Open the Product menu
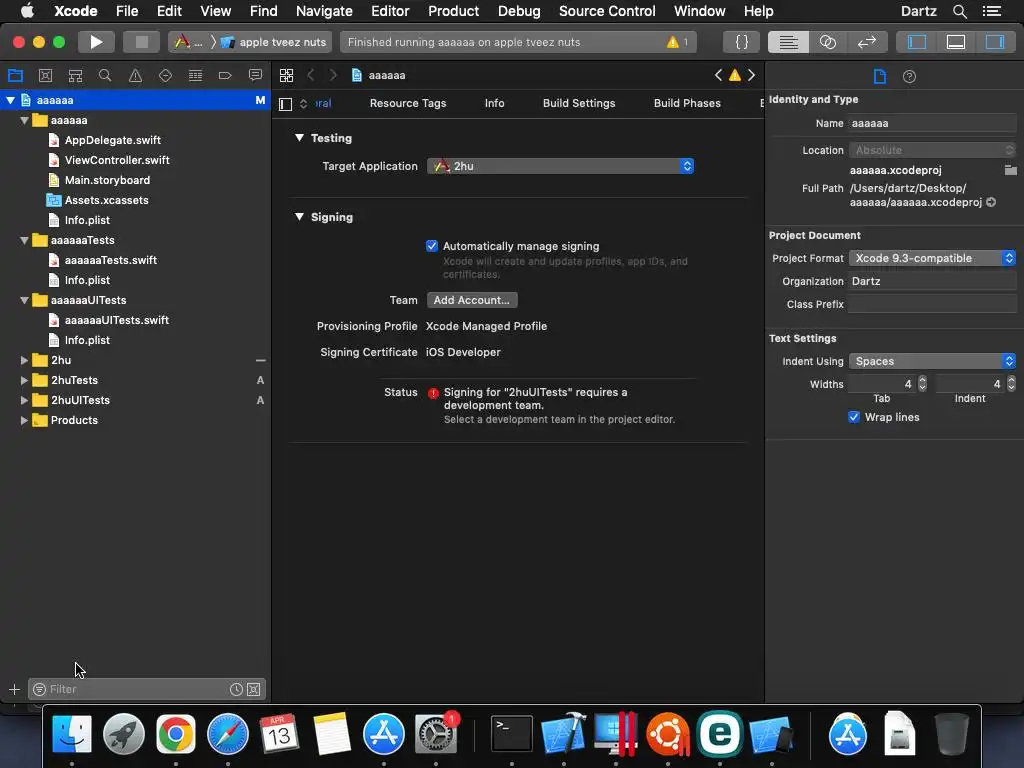The image size is (1024, 768). click(453, 11)
